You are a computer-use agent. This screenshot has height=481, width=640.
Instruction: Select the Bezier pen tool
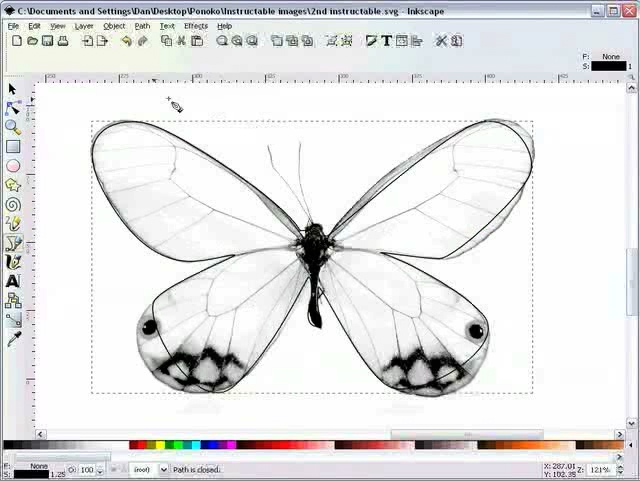(13, 243)
